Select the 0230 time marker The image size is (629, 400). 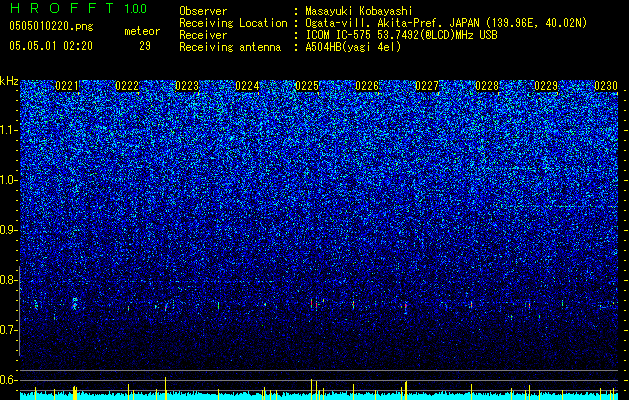pos(606,86)
